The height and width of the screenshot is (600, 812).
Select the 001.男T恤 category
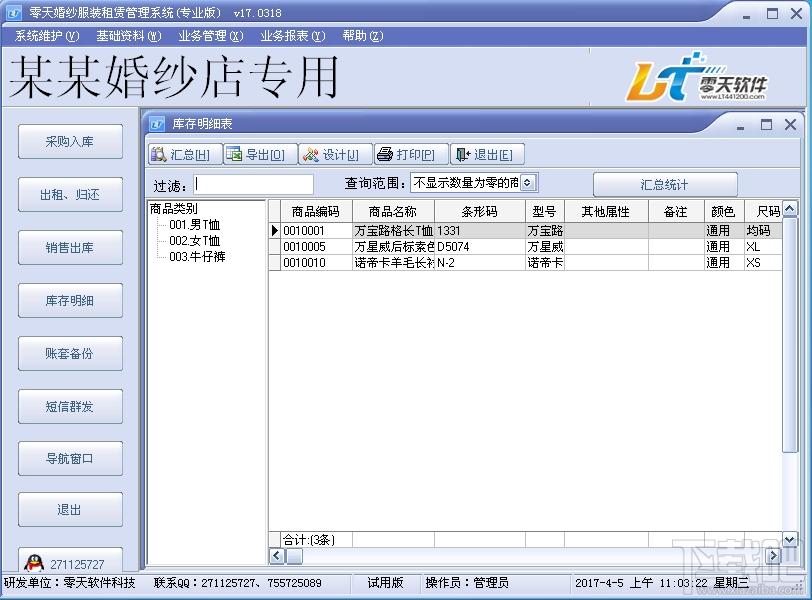pyautogui.click(x=195, y=225)
